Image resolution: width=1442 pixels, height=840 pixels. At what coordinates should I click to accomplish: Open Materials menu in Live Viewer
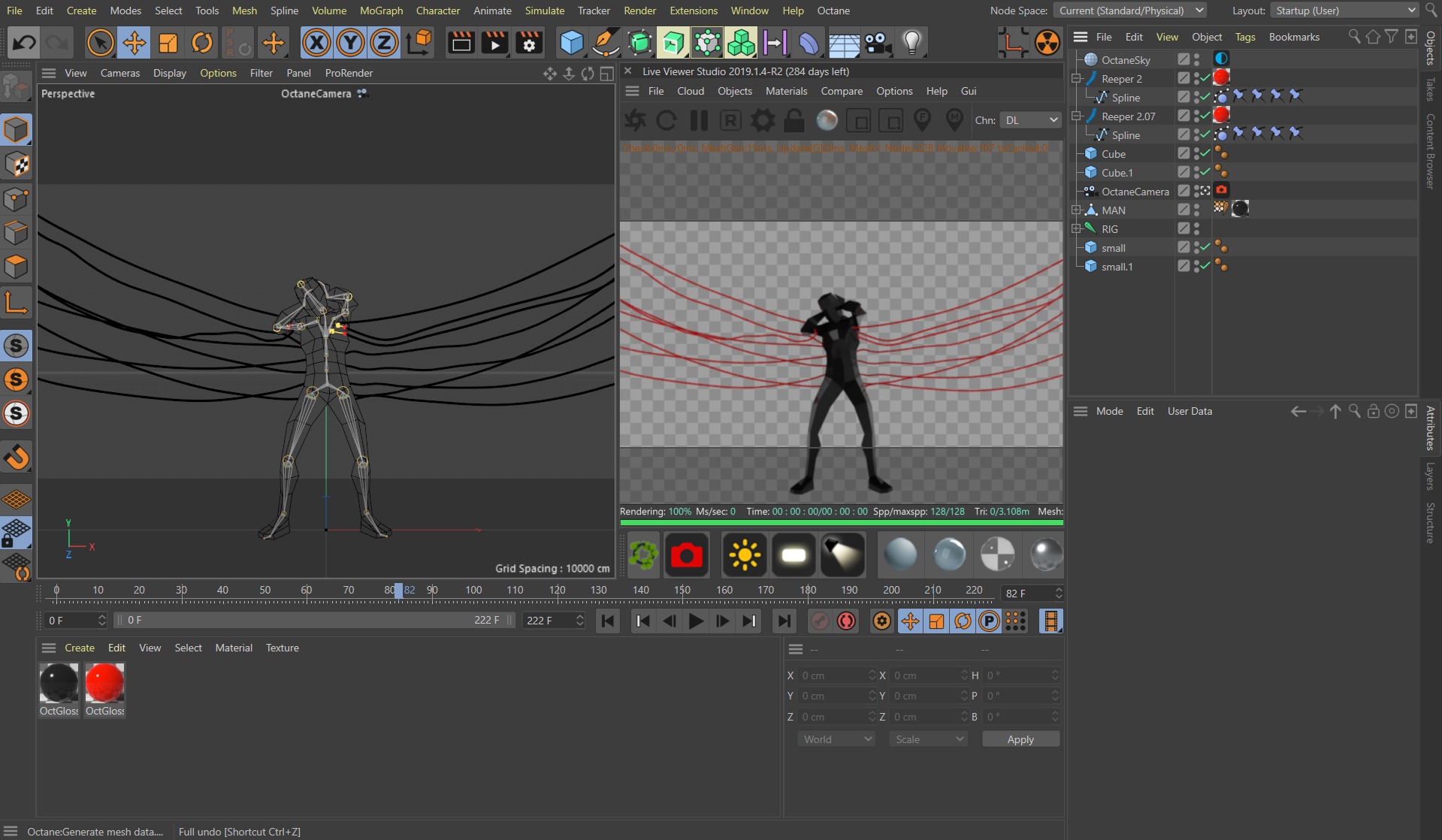786,91
